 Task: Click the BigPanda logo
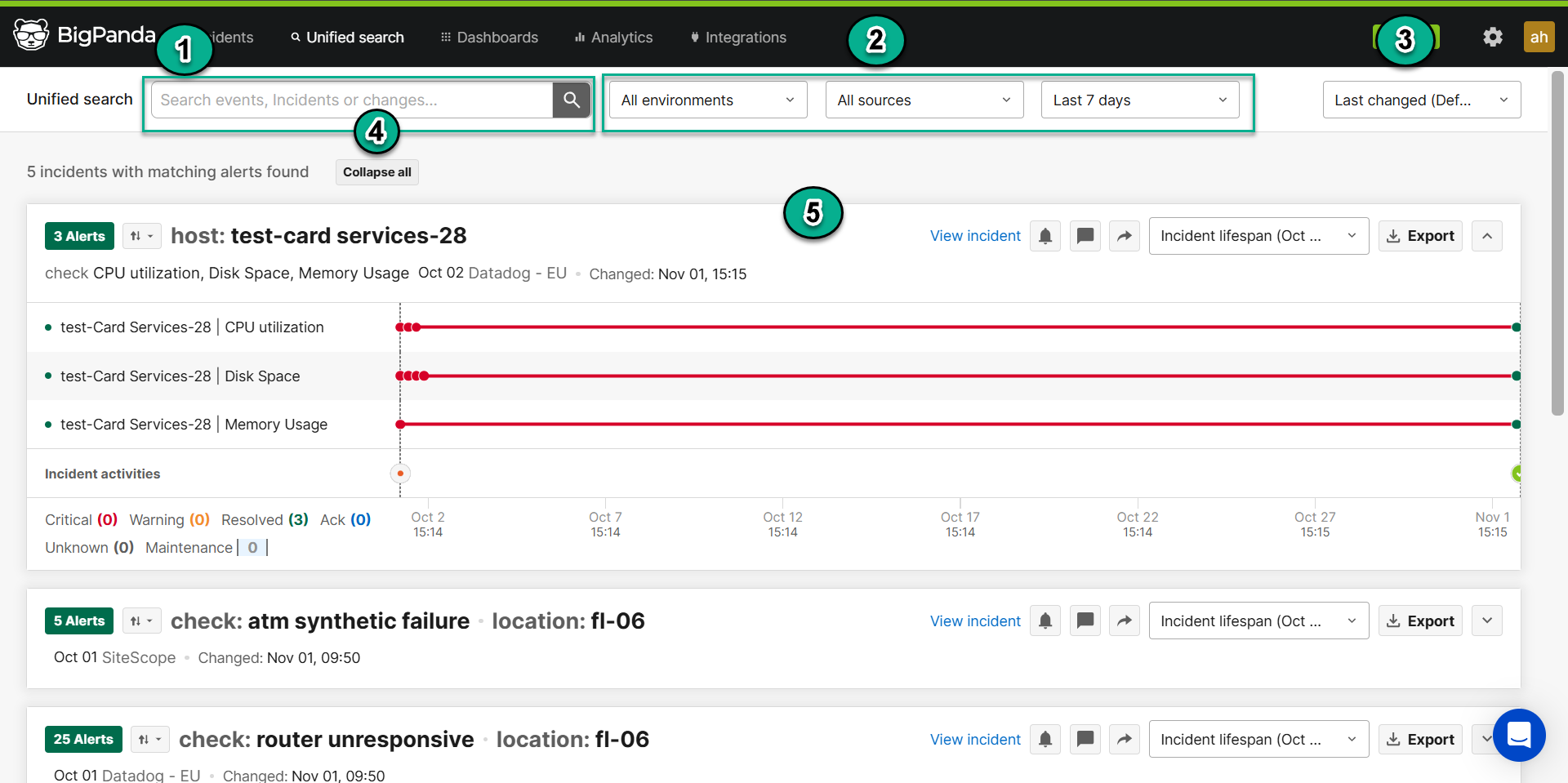pyautogui.click(x=84, y=35)
